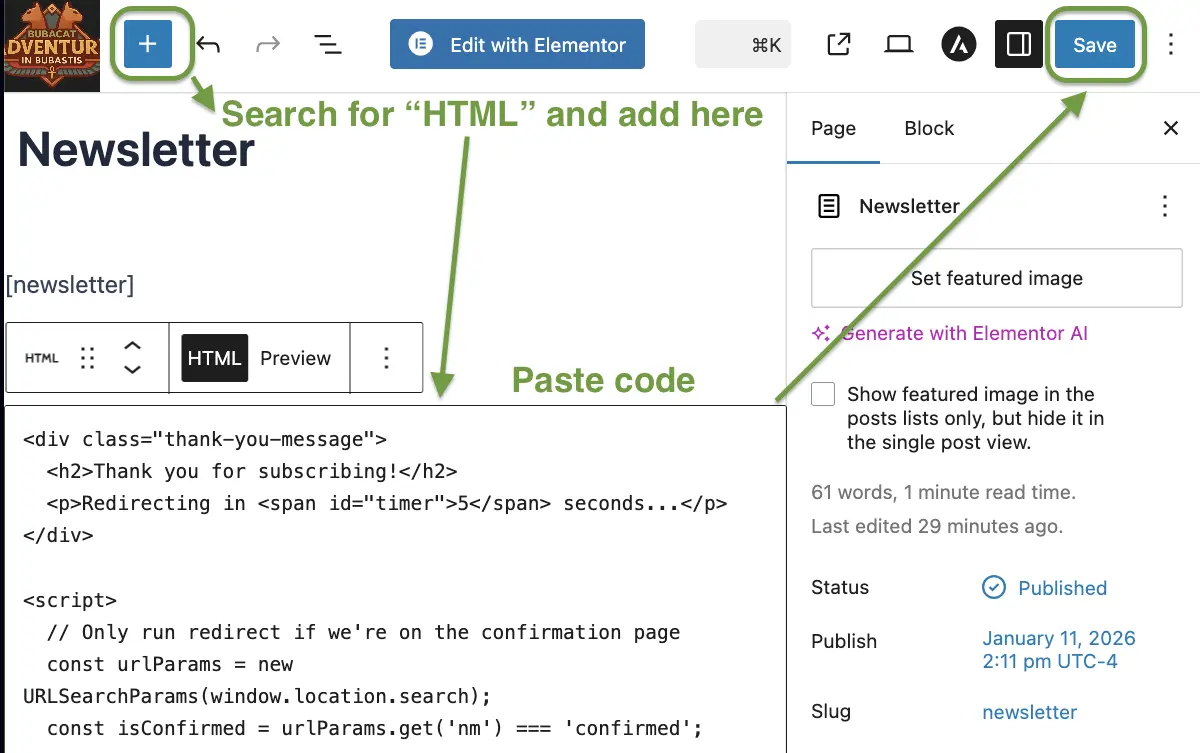
Task: Save the Newsletter page
Action: point(1094,44)
